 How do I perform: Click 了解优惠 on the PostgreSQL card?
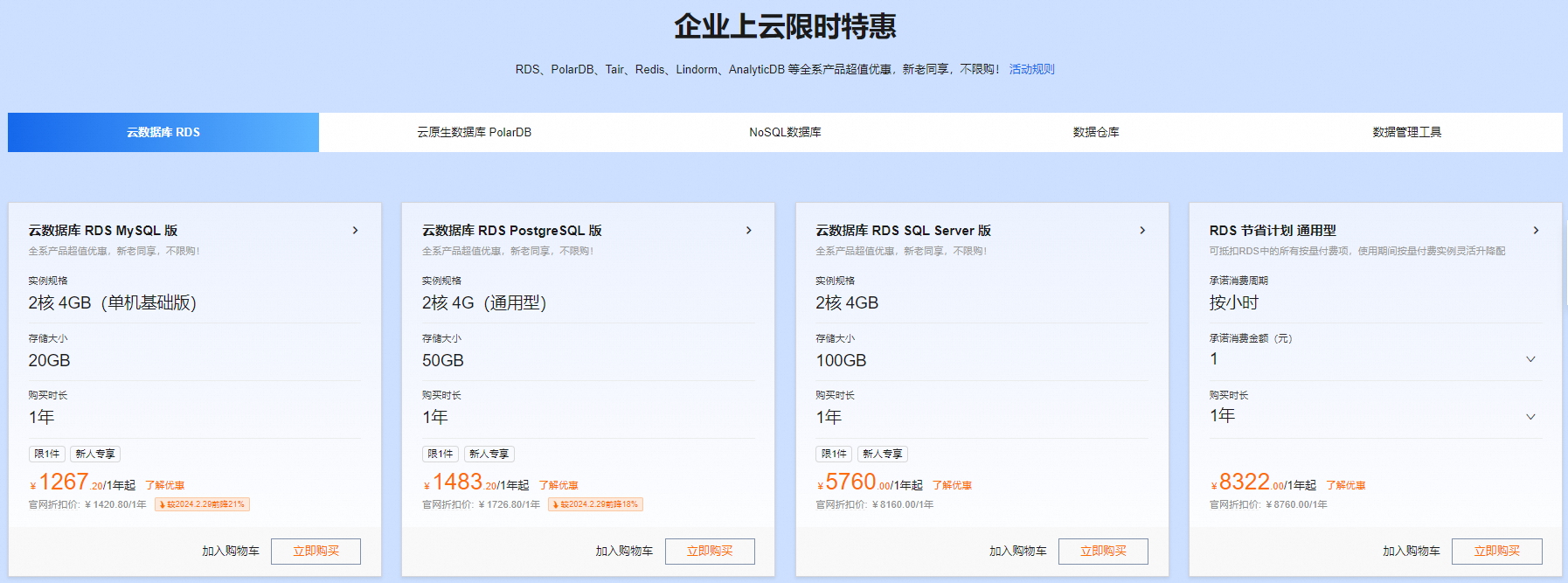coord(559,485)
